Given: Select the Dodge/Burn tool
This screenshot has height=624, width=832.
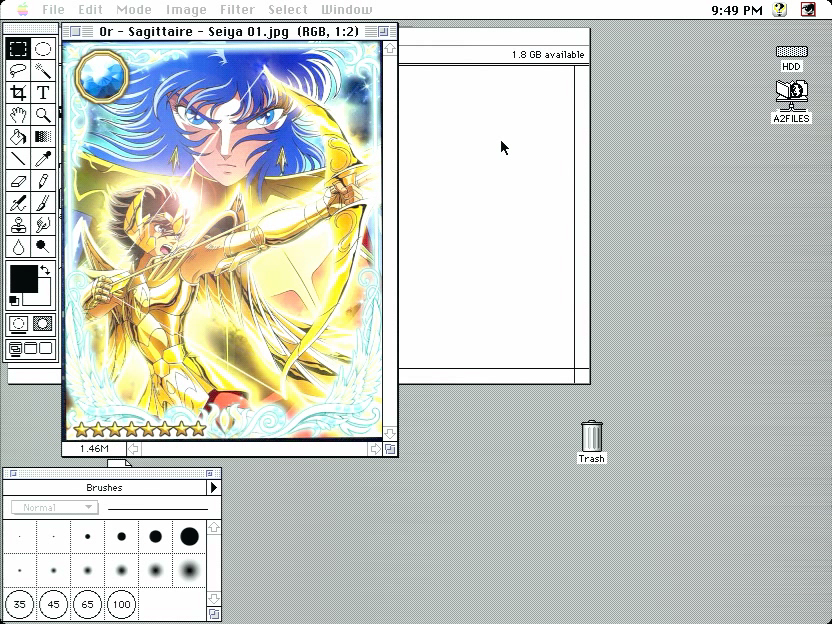Looking at the screenshot, I should 43,247.
